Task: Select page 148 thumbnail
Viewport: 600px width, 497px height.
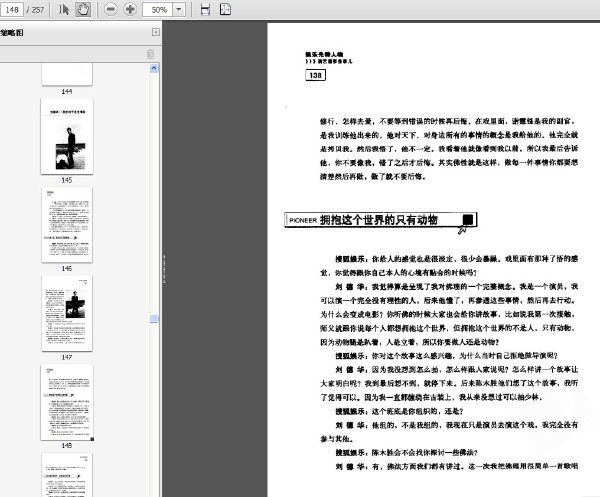Action: pos(67,402)
